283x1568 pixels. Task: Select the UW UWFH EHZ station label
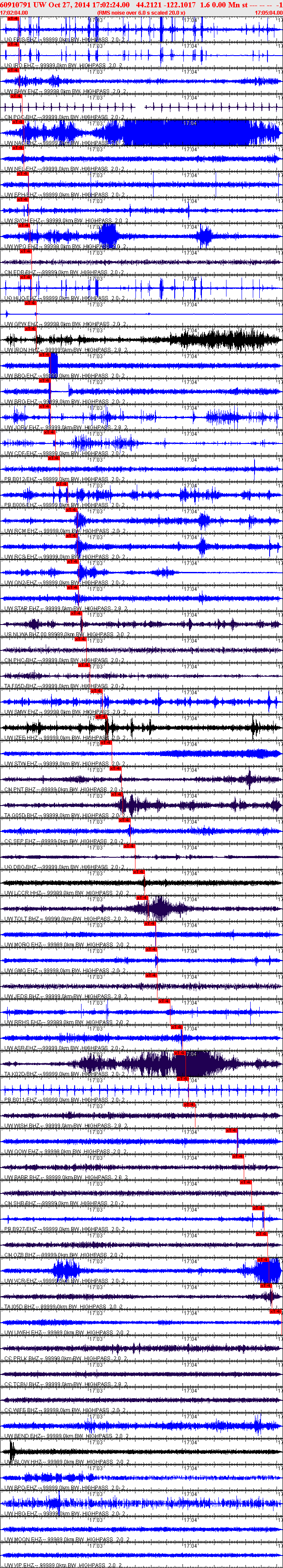coord(66,1333)
